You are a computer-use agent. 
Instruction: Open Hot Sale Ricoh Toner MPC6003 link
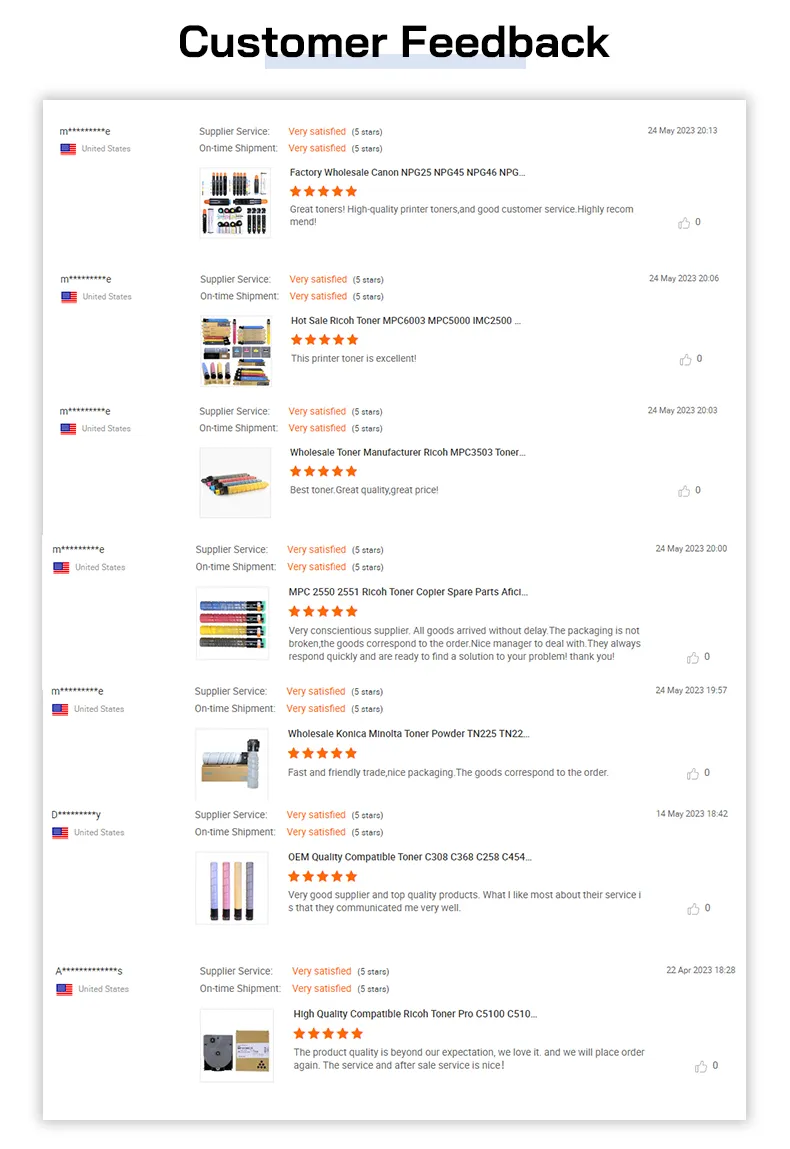click(x=405, y=321)
